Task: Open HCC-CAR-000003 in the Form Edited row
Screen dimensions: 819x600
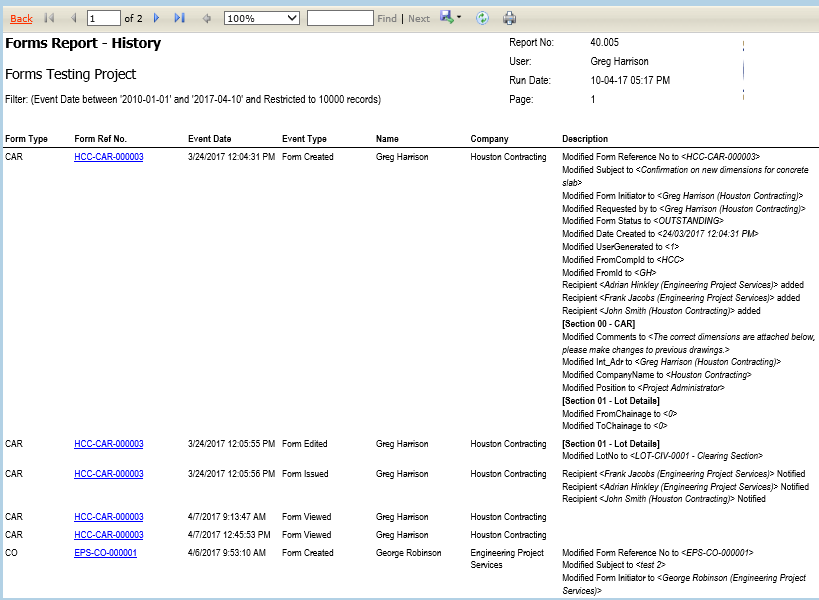Action: tap(108, 444)
